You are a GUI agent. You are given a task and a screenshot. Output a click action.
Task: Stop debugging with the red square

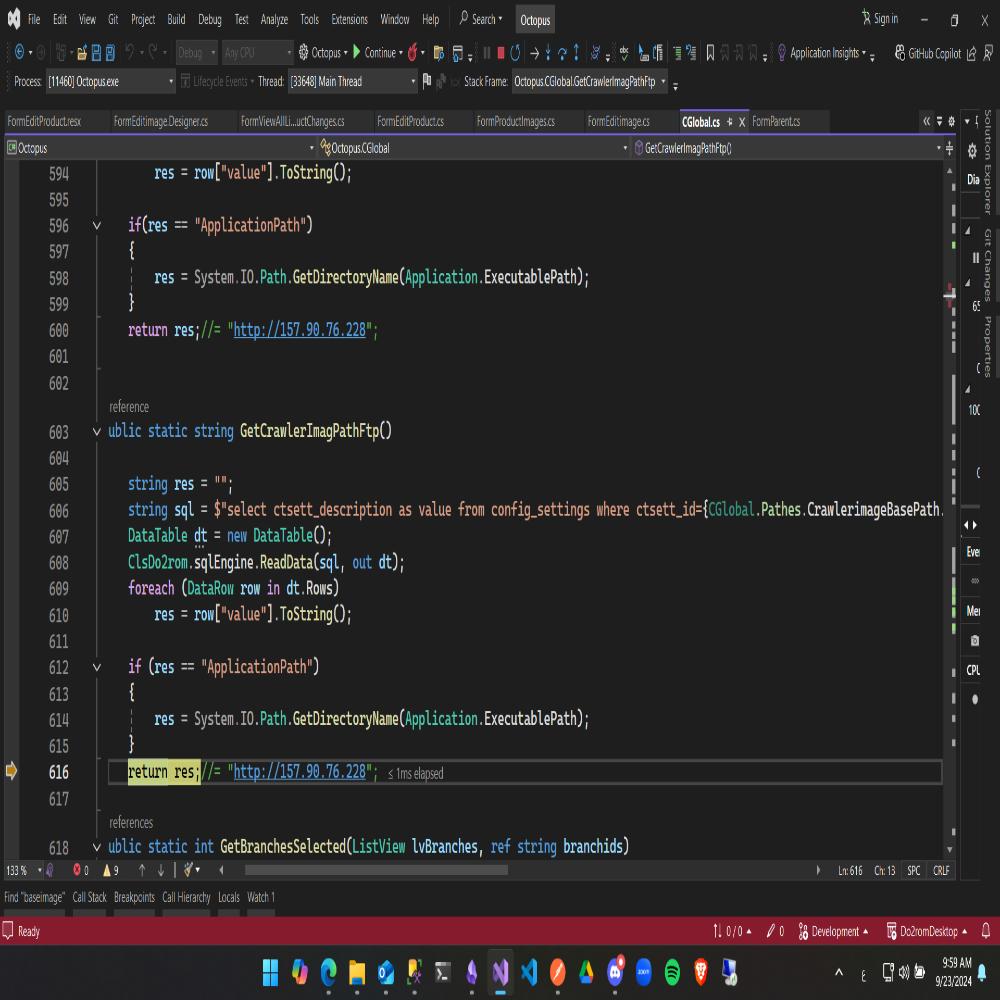[501, 53]
